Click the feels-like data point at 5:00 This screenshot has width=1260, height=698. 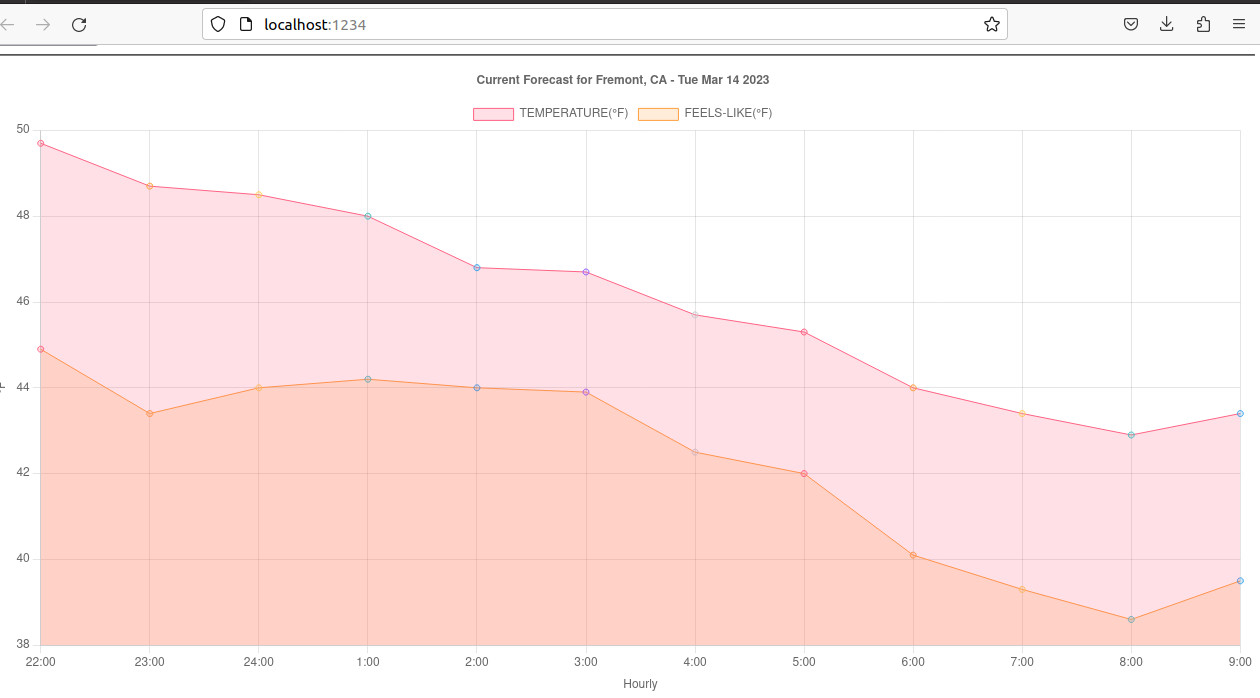804,474
